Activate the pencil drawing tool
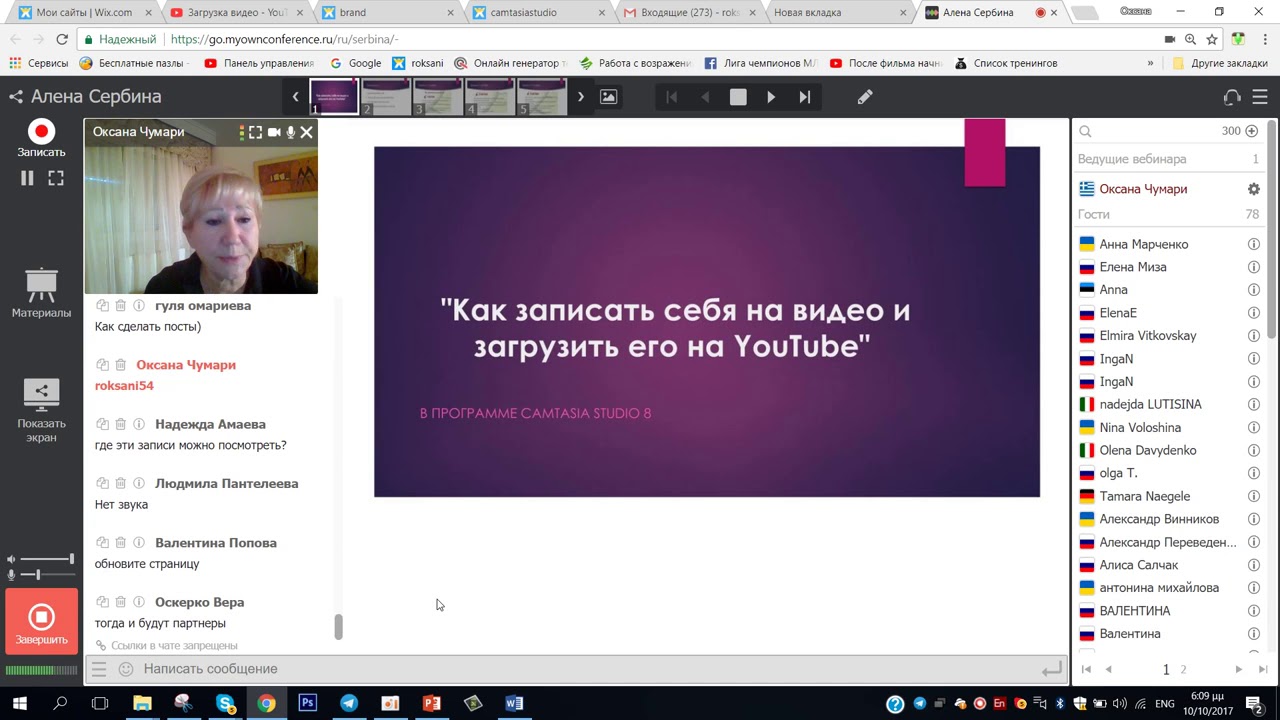 865,97
